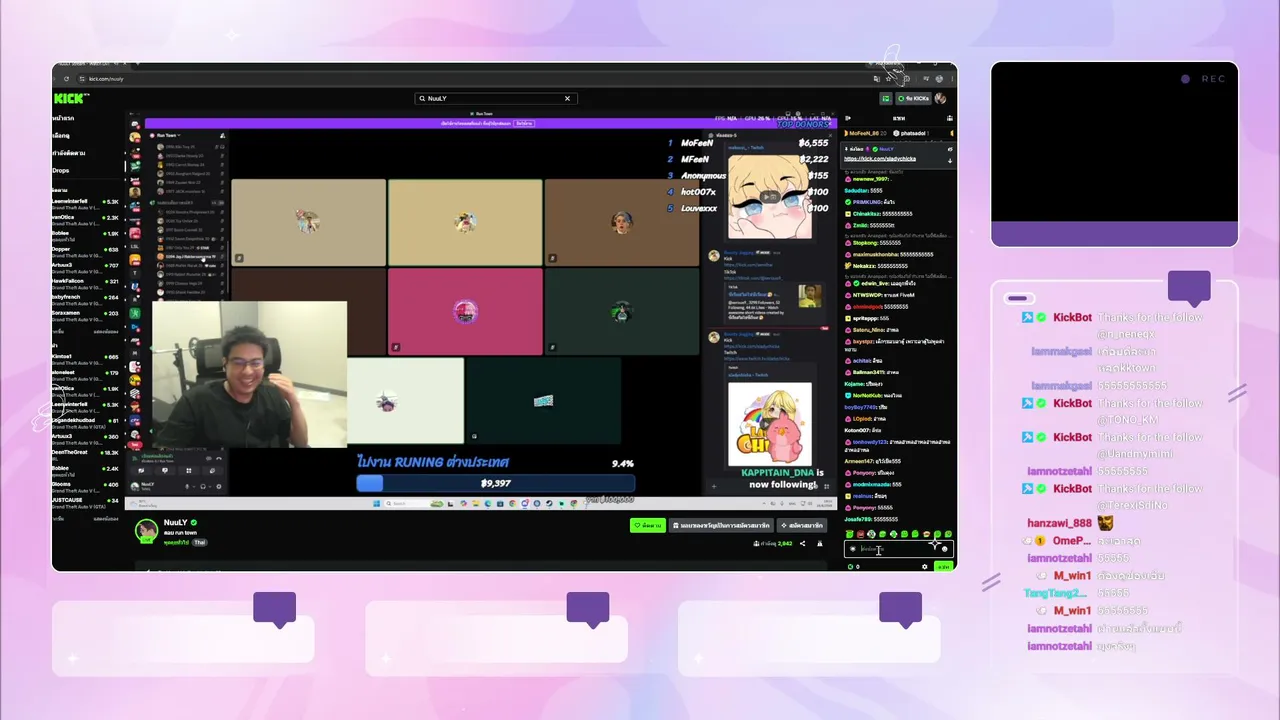Open the Browse sidebar item
Image resolution: width=1280 pixels, height=720 pixels.
coord(62,135)
